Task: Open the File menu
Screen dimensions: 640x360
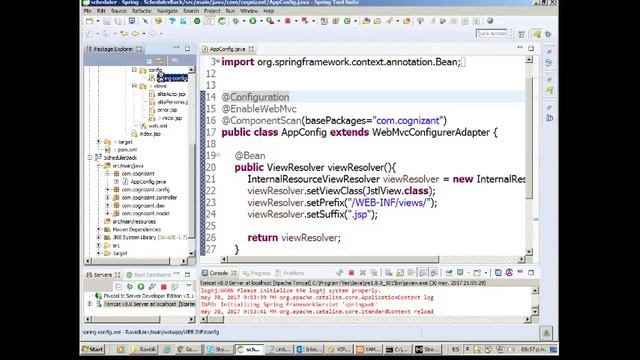Action: [88, 11]
